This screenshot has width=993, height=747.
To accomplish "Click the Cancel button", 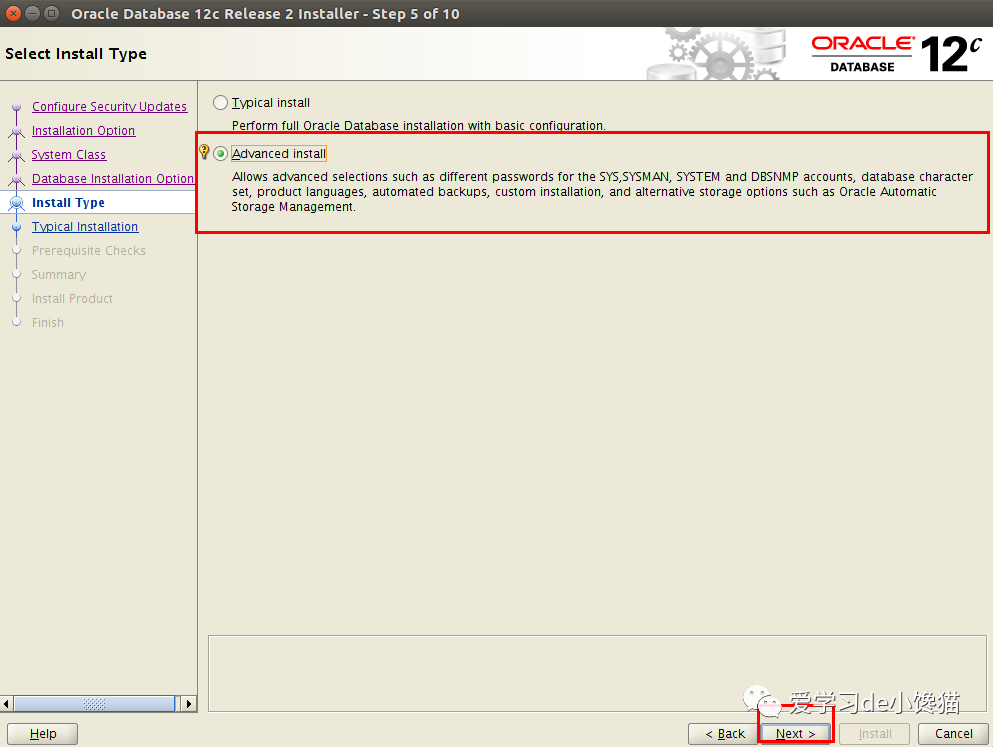I will click(x=953, y=734).
